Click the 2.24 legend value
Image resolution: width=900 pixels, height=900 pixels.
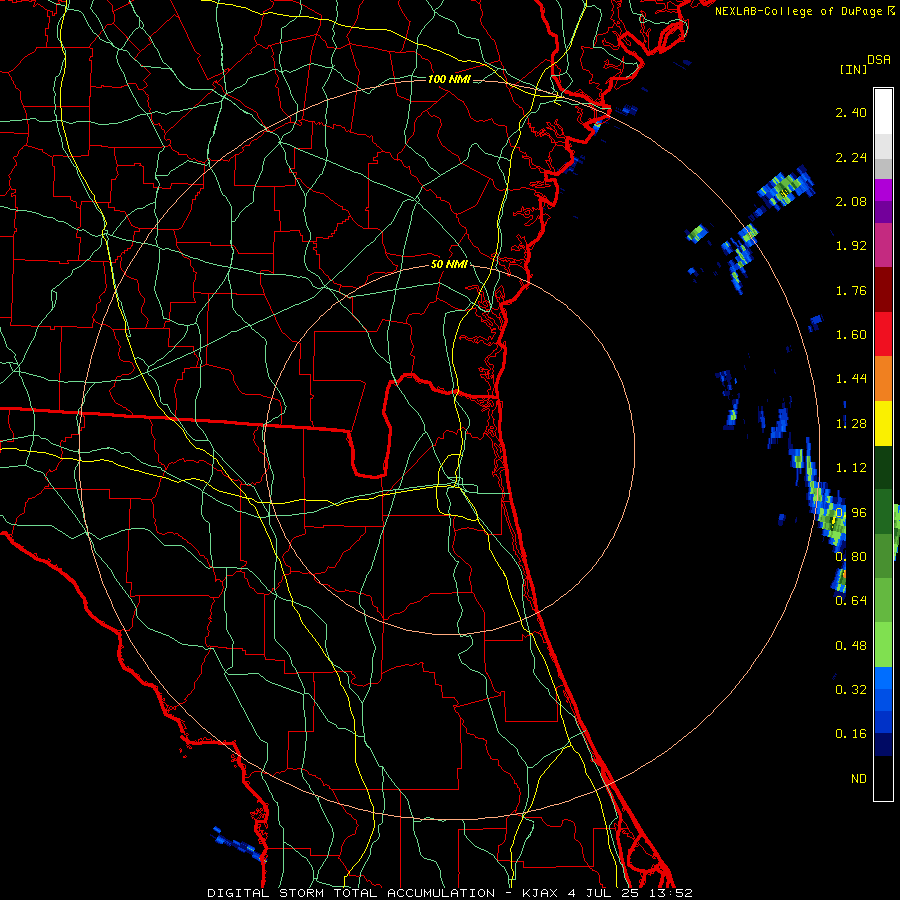pyautogui.click(x=851, y=157)
